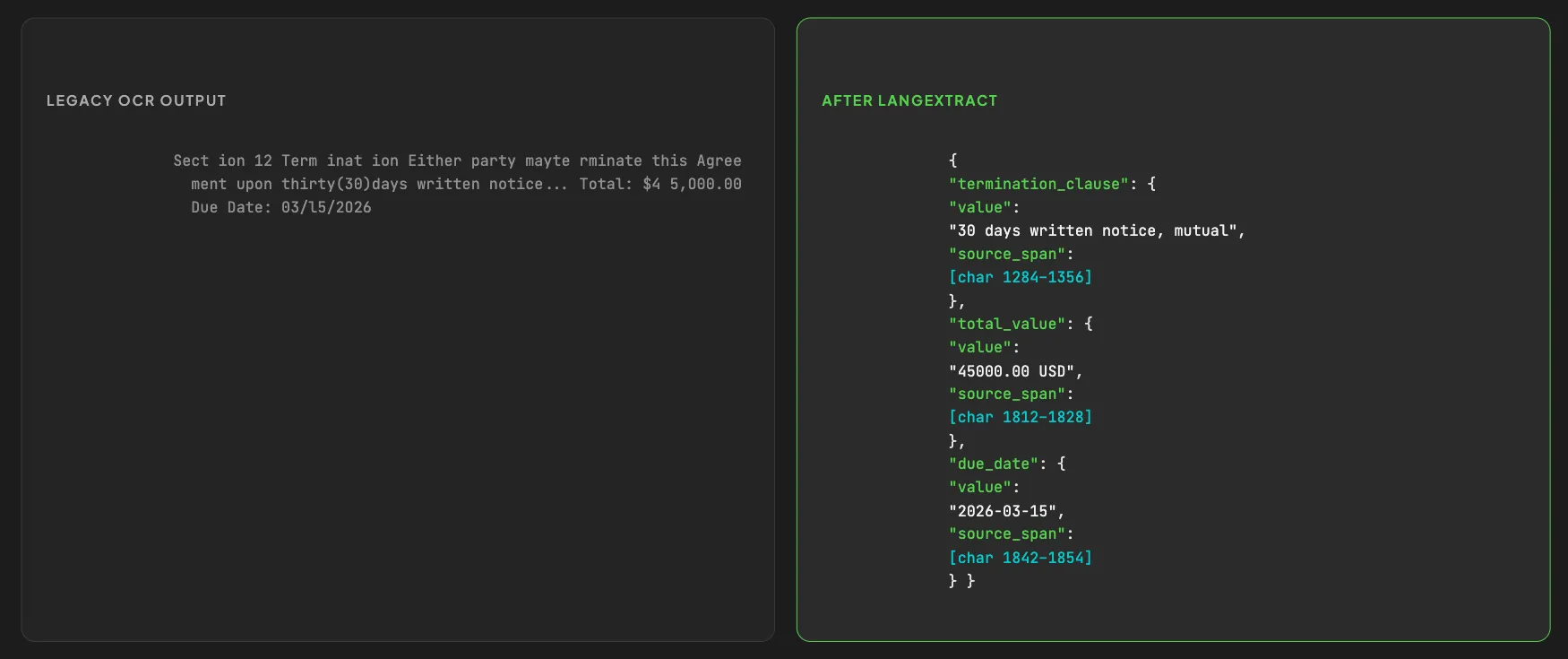Click the "source_span" key under due_date
This screenshot has width=1568, height=659.
(x=1007, y=533)
